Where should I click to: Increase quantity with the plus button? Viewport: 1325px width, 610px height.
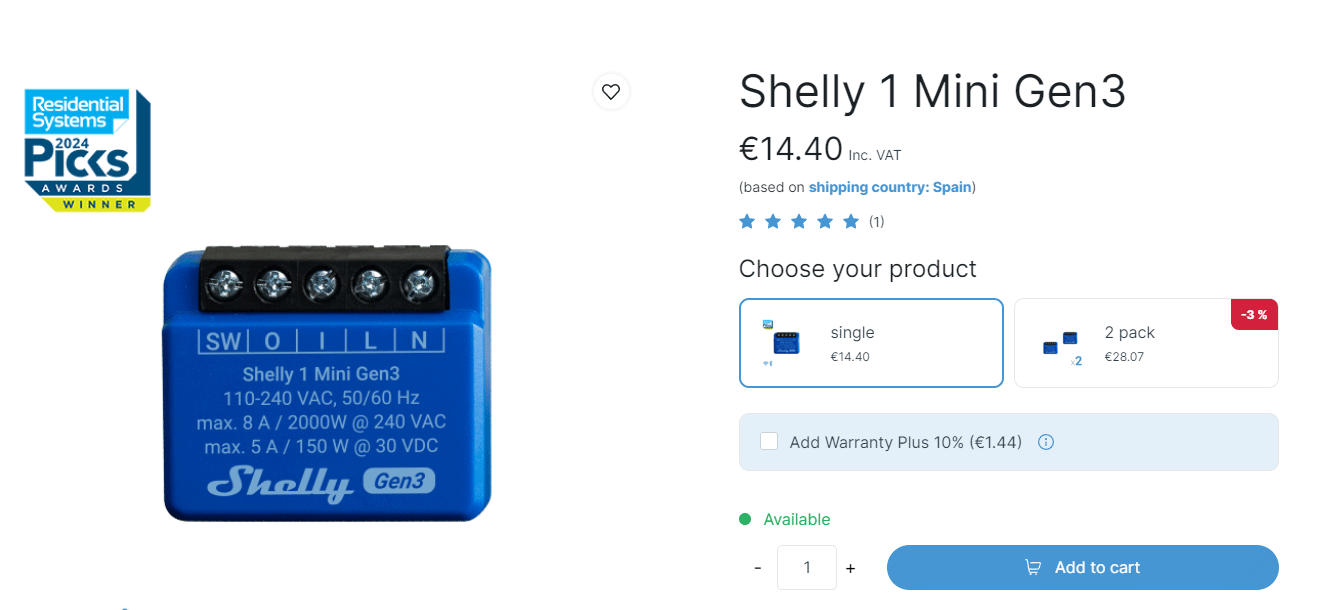click(850, 568)
